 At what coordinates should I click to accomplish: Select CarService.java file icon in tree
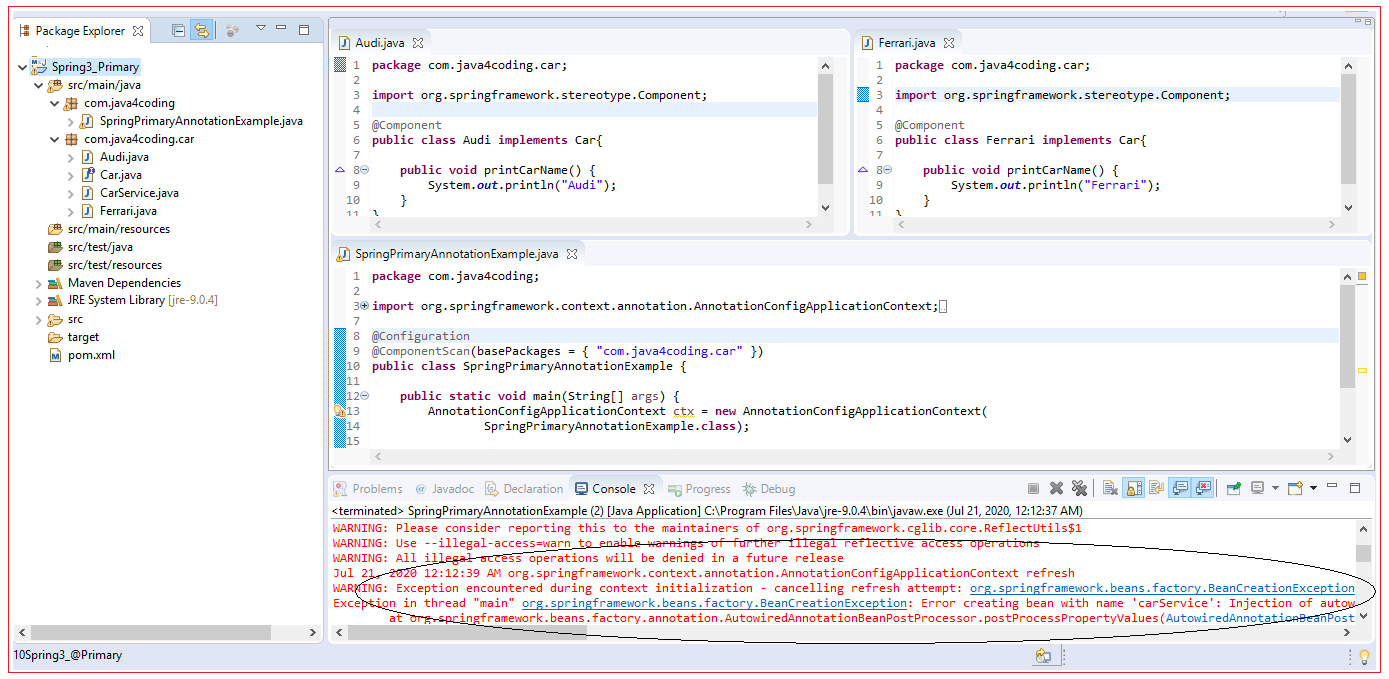tap(88, 193)
